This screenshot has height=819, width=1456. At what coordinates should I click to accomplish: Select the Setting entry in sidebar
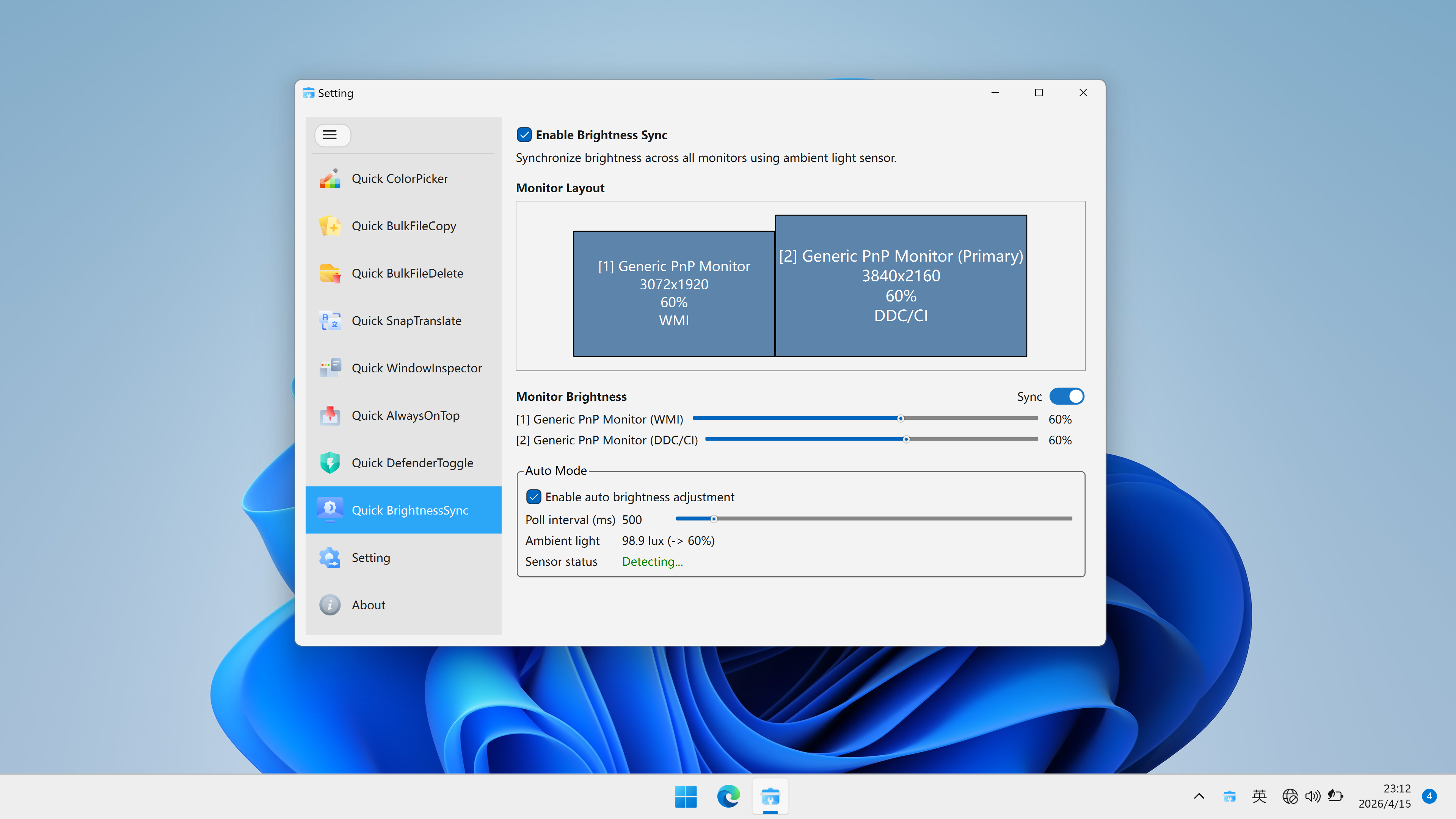371,557
